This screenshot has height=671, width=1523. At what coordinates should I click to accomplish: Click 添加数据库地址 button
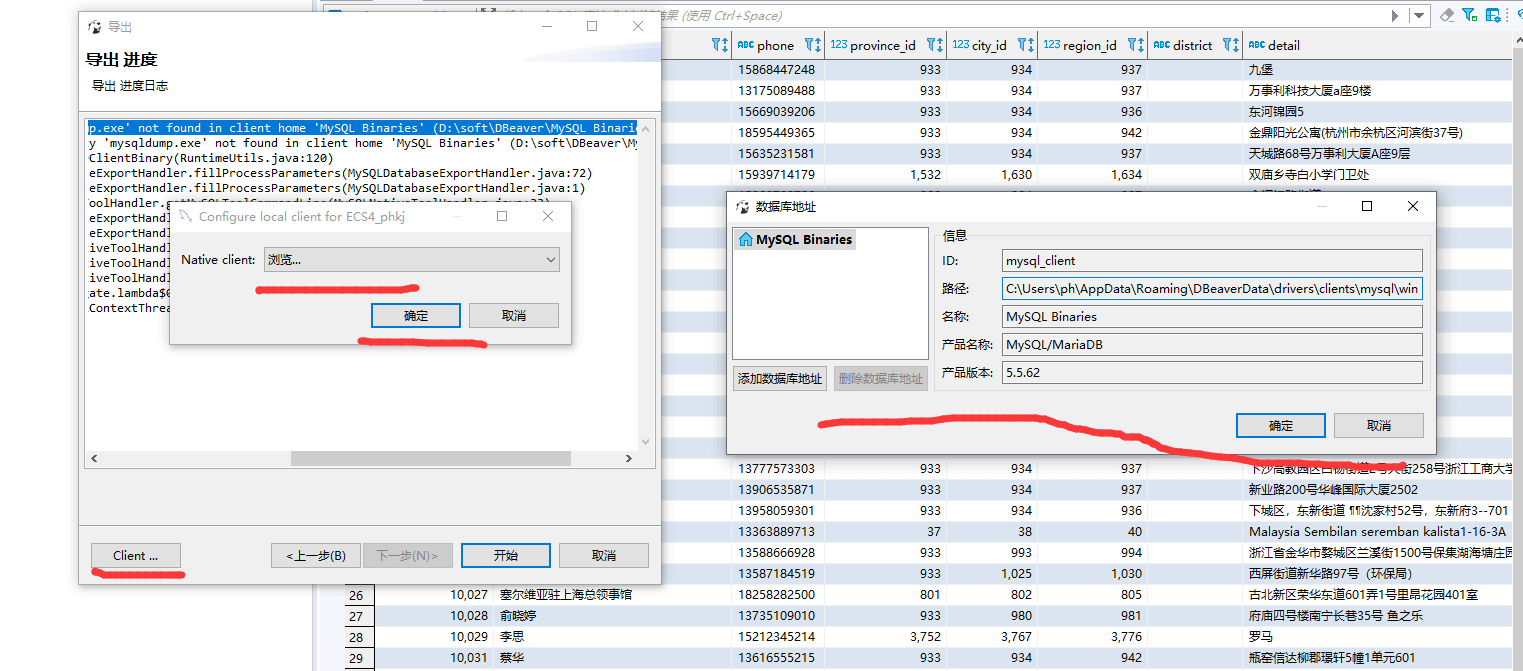pyautogui.click(x=780, y=379)
